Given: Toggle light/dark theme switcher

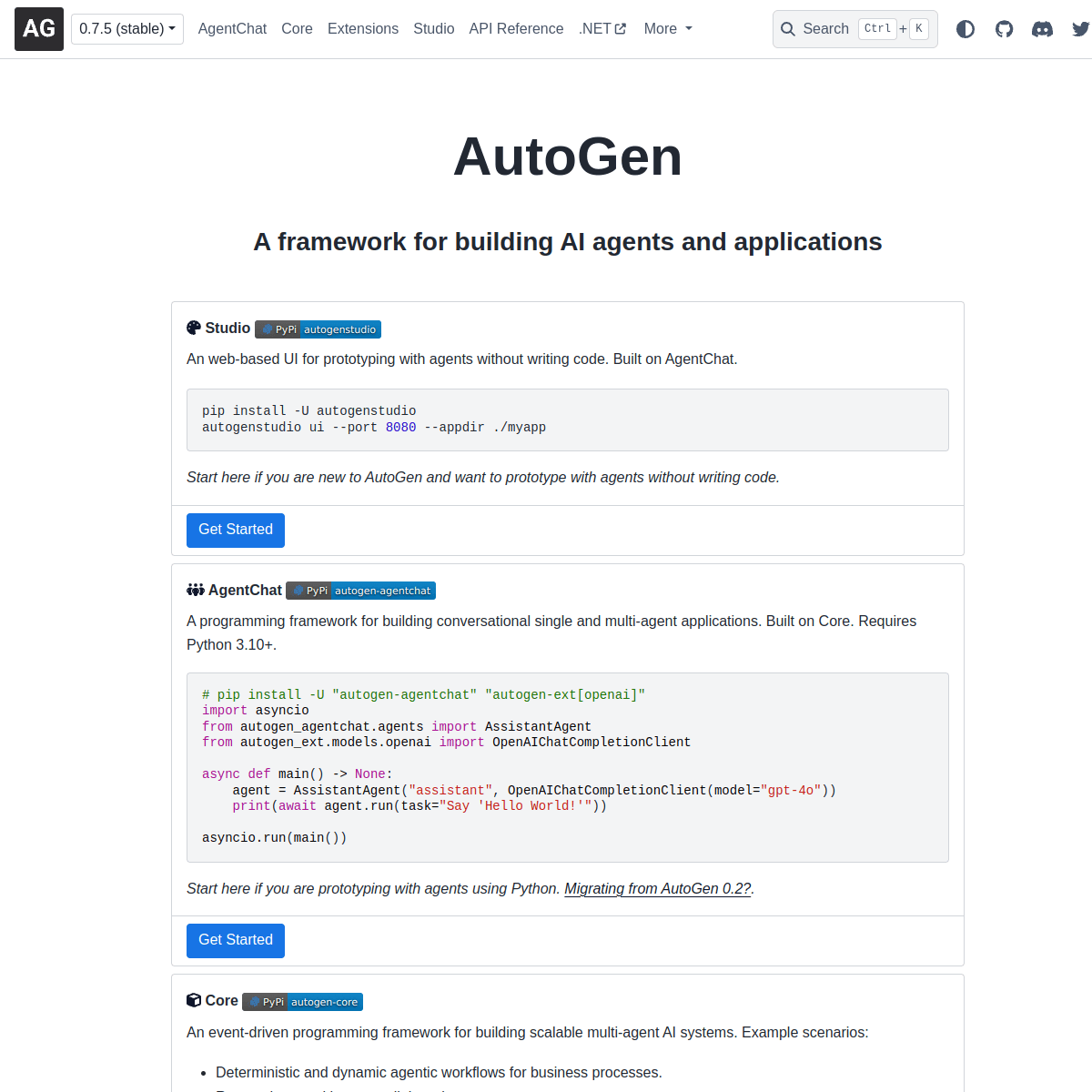Looking at the screenshot, I should click(966, 29).
